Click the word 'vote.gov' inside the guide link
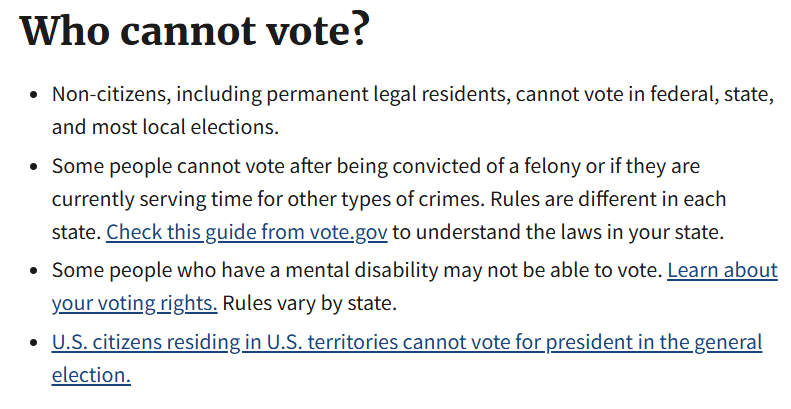This screenshot has width=791, height=409. (349, 232)
